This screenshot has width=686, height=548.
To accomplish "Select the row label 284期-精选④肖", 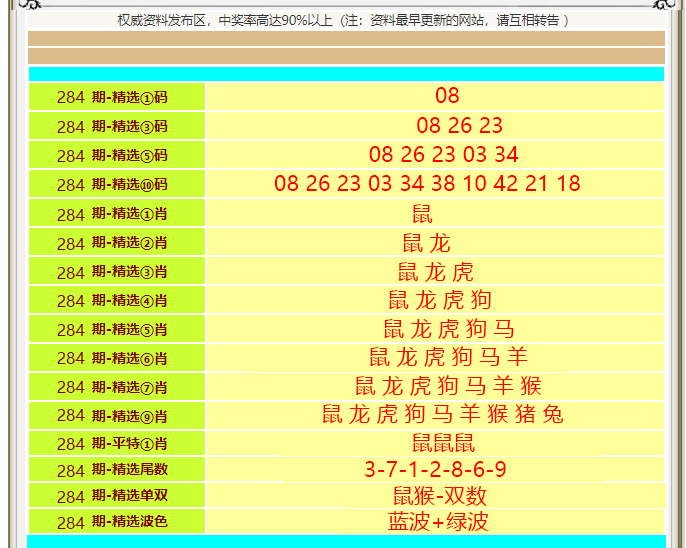I will [112, 300].
